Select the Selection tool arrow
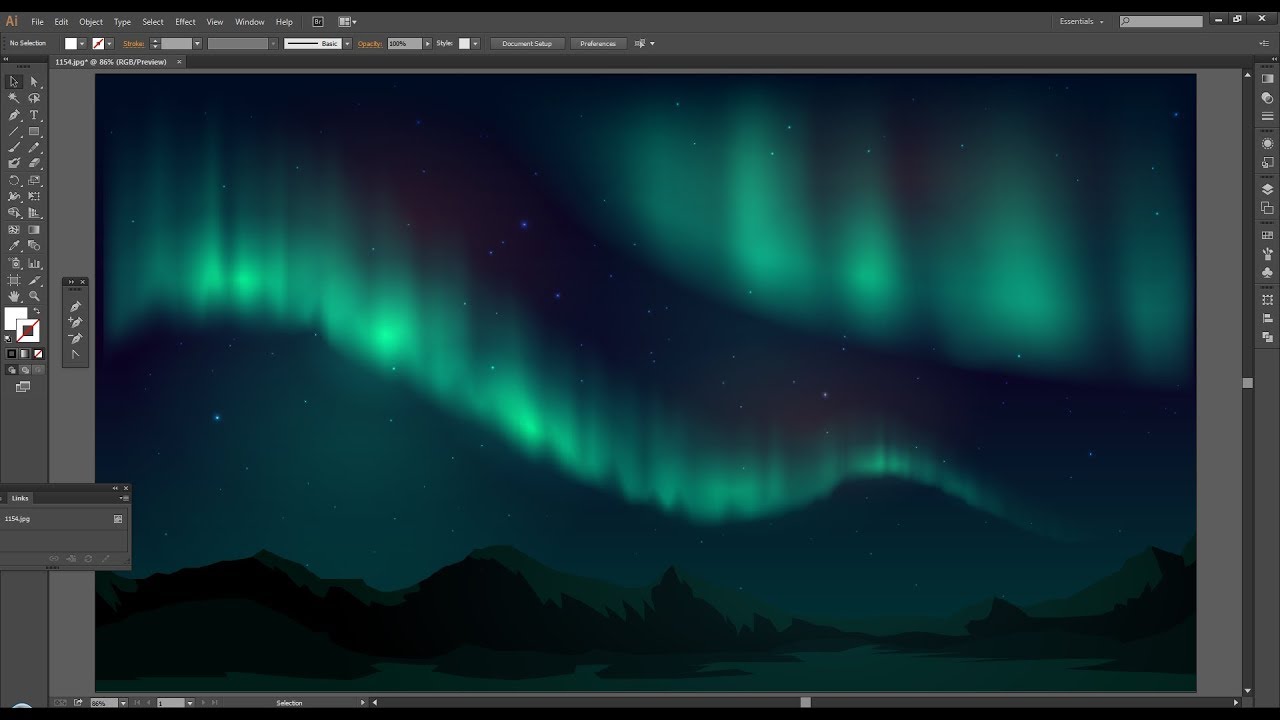The width and height of the screenshot is (1280, 720). pyautogui.click(x=14, y=82)
